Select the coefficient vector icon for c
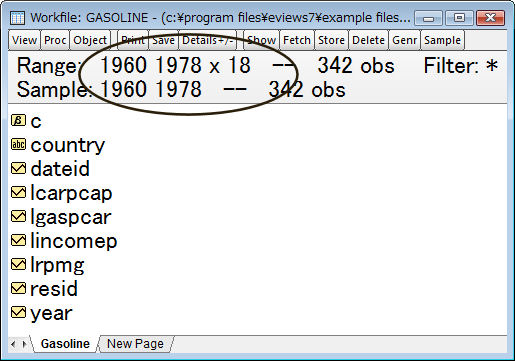Image resolution: width=515 pixels, height=361 pixels. point(18,120)
